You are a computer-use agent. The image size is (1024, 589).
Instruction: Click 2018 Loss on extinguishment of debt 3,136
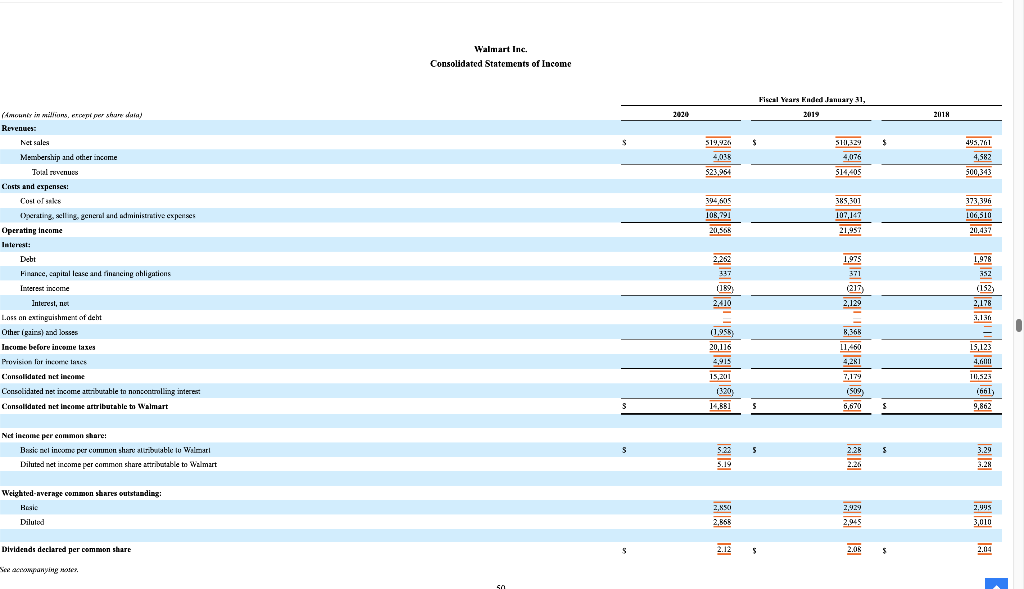pos(982,318)
